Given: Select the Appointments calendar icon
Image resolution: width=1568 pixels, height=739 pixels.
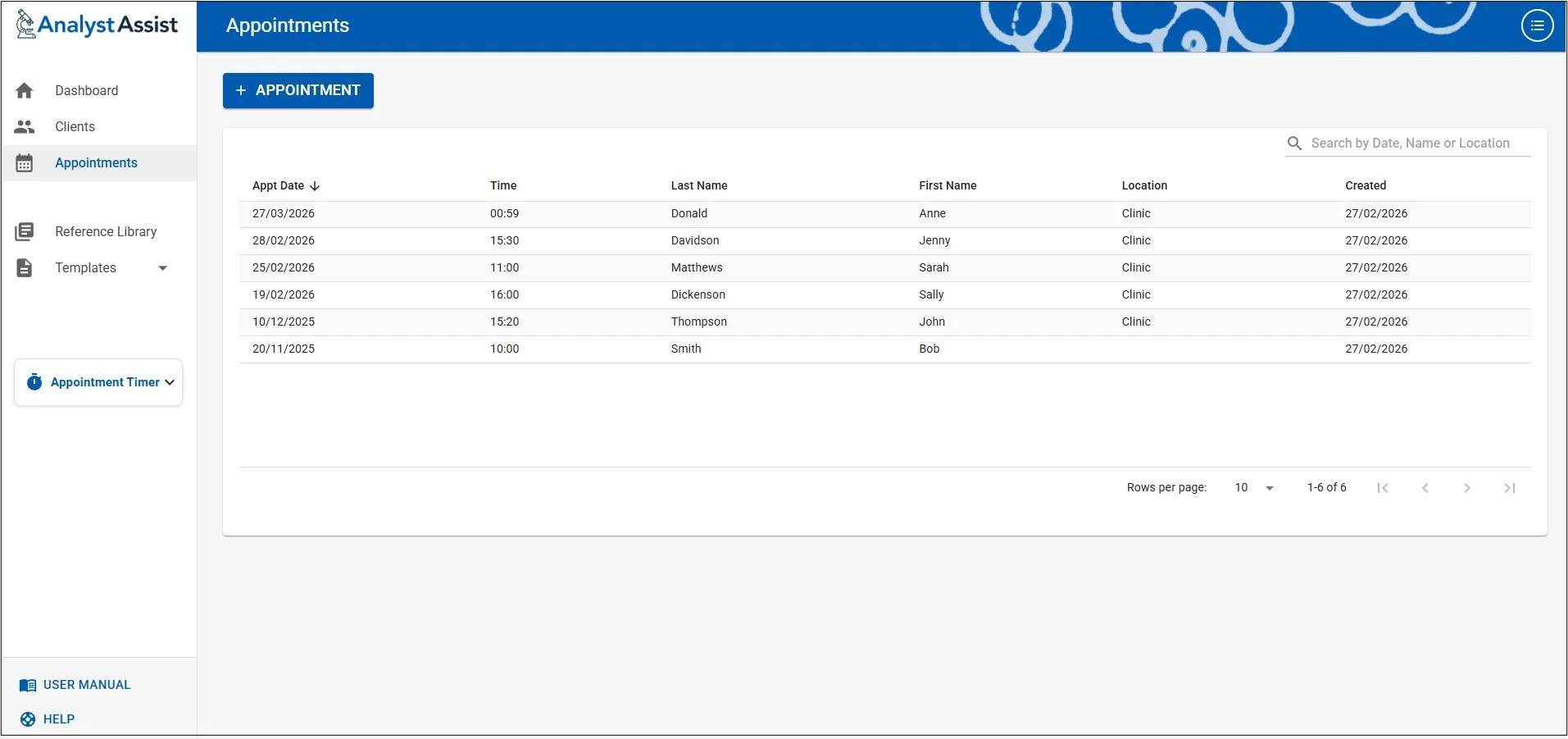Looking at the screenshot, I should click(24, 162).
